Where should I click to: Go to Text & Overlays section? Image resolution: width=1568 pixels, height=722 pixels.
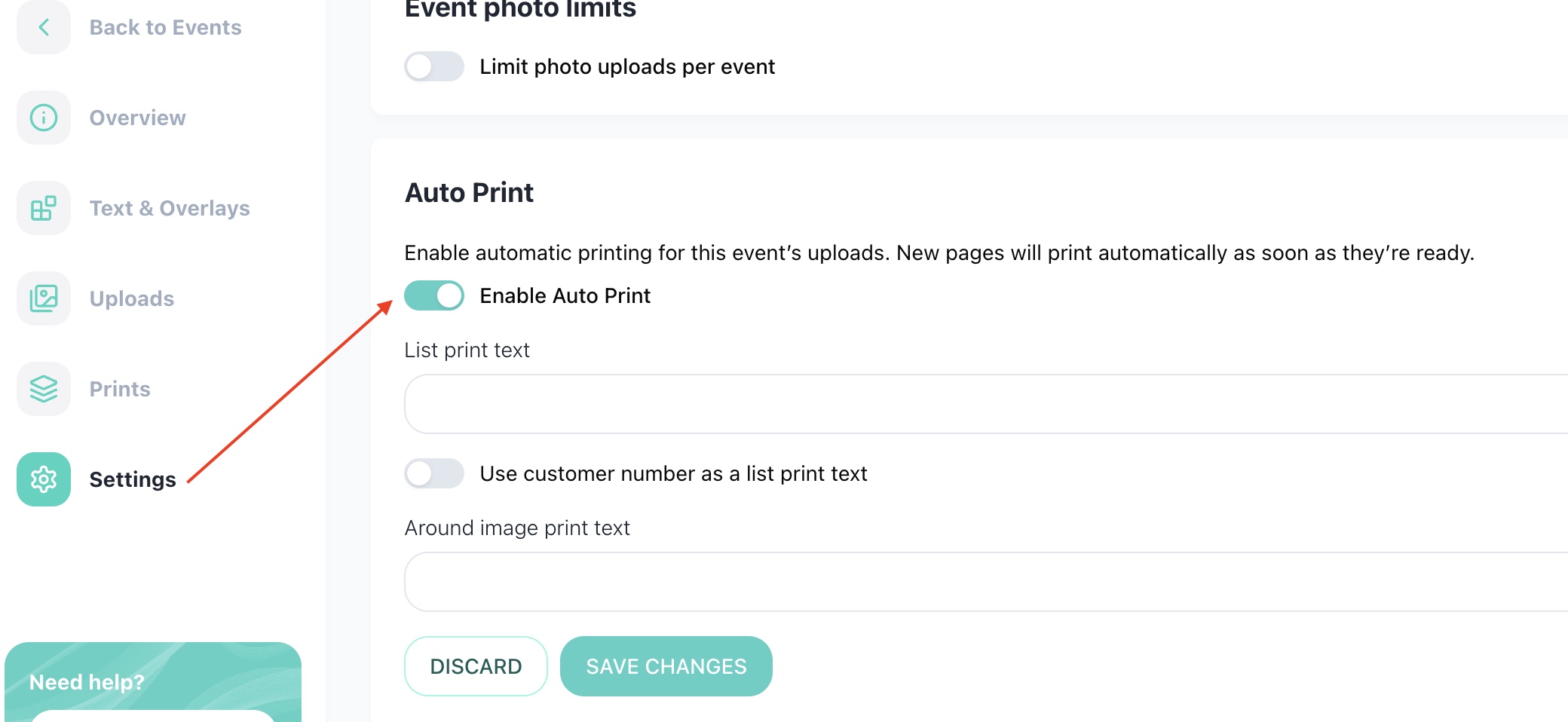[x=170, y=208]
